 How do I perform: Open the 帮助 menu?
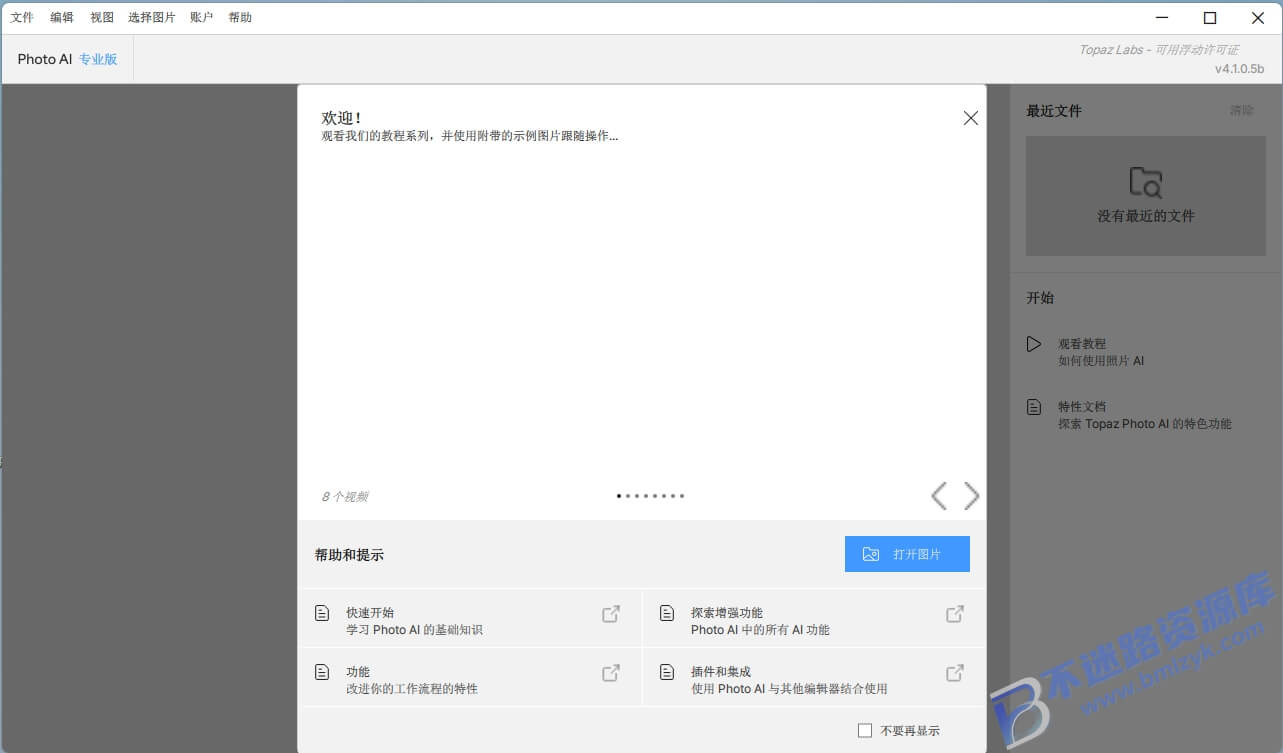[240, 17]
